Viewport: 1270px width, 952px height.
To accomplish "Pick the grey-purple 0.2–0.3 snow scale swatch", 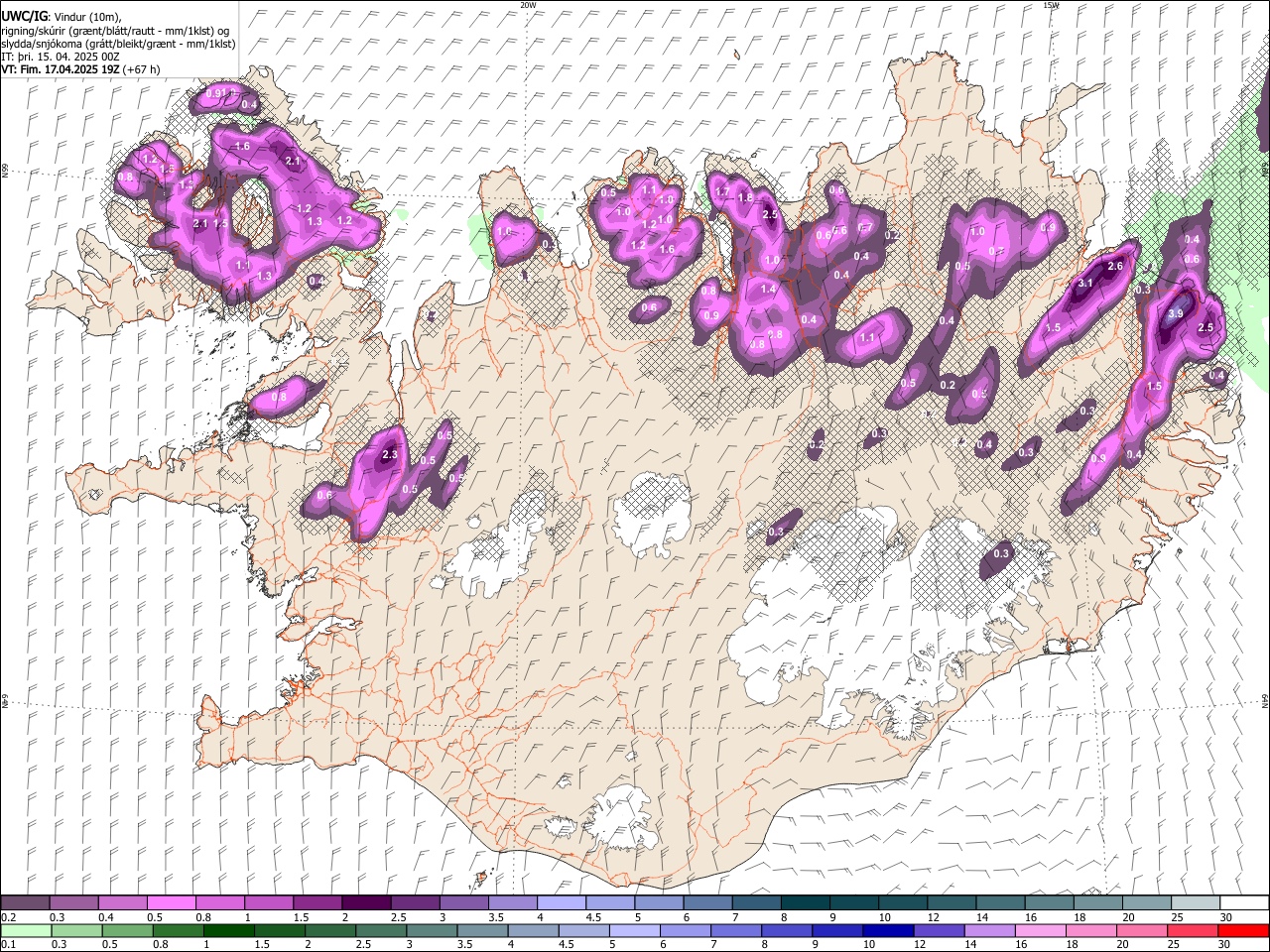I will (26, 903).
